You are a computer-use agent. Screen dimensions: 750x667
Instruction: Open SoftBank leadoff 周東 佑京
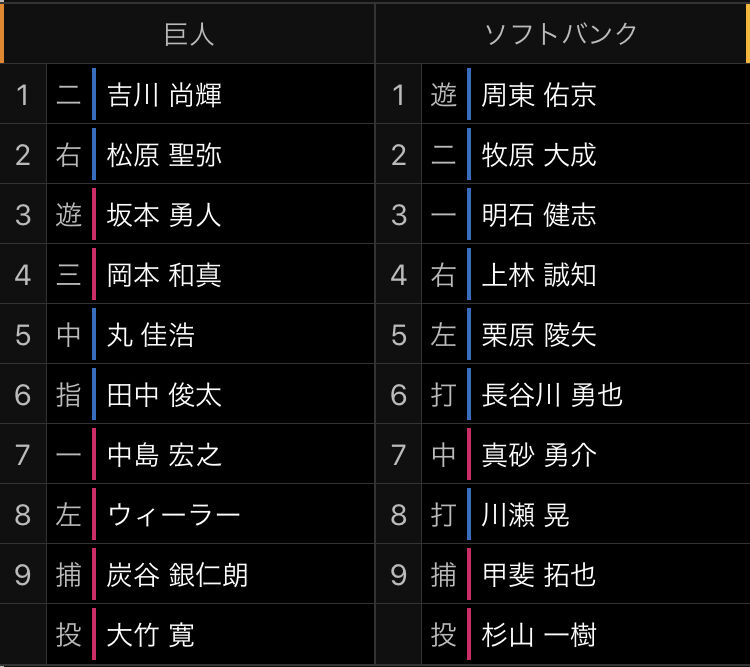click(539, 95)
